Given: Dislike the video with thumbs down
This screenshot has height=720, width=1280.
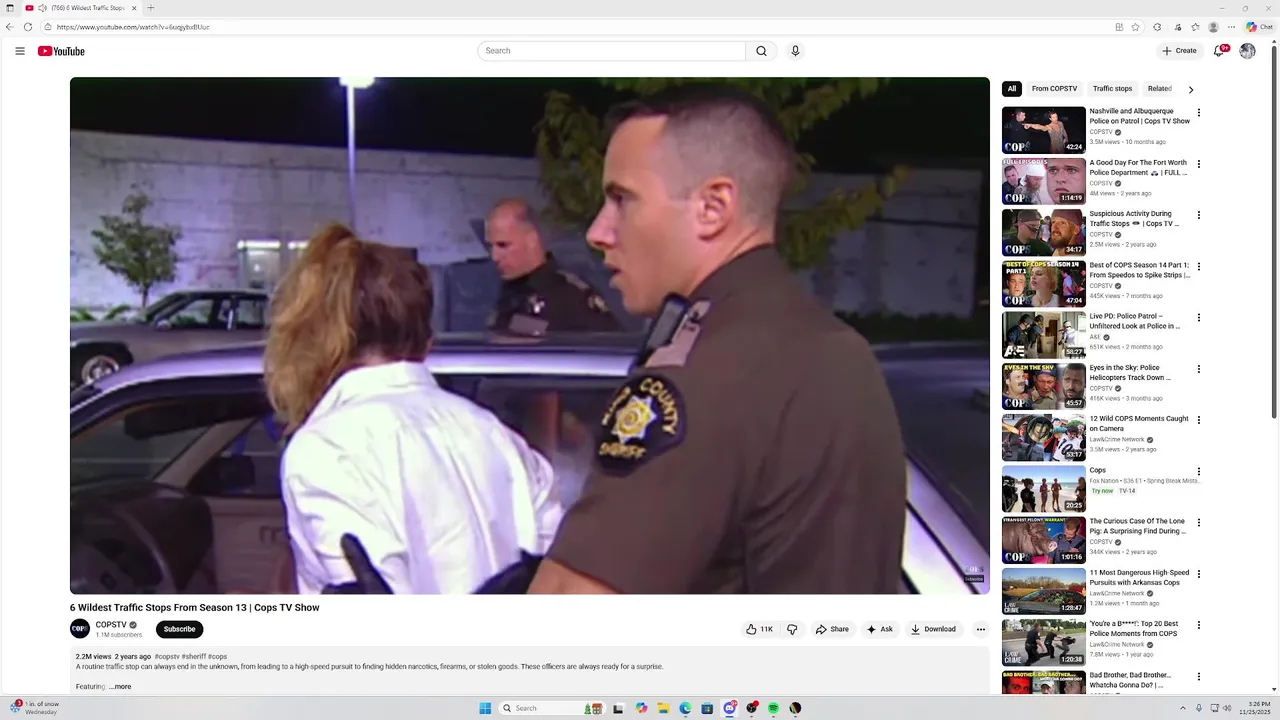Looking at the screenshot, I should pos(792,629).
